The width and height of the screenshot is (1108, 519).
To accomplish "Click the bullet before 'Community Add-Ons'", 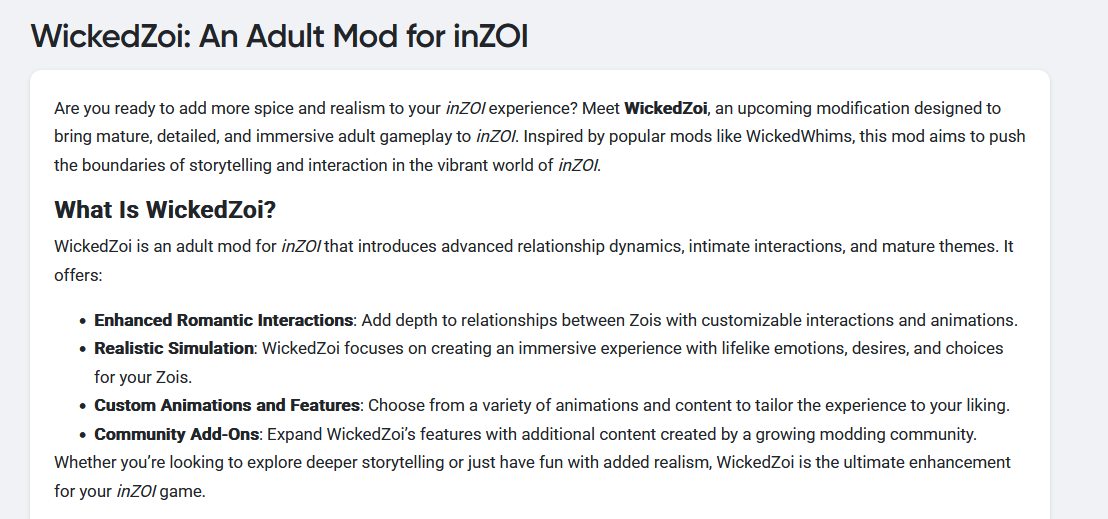I will tap(83, 435).
